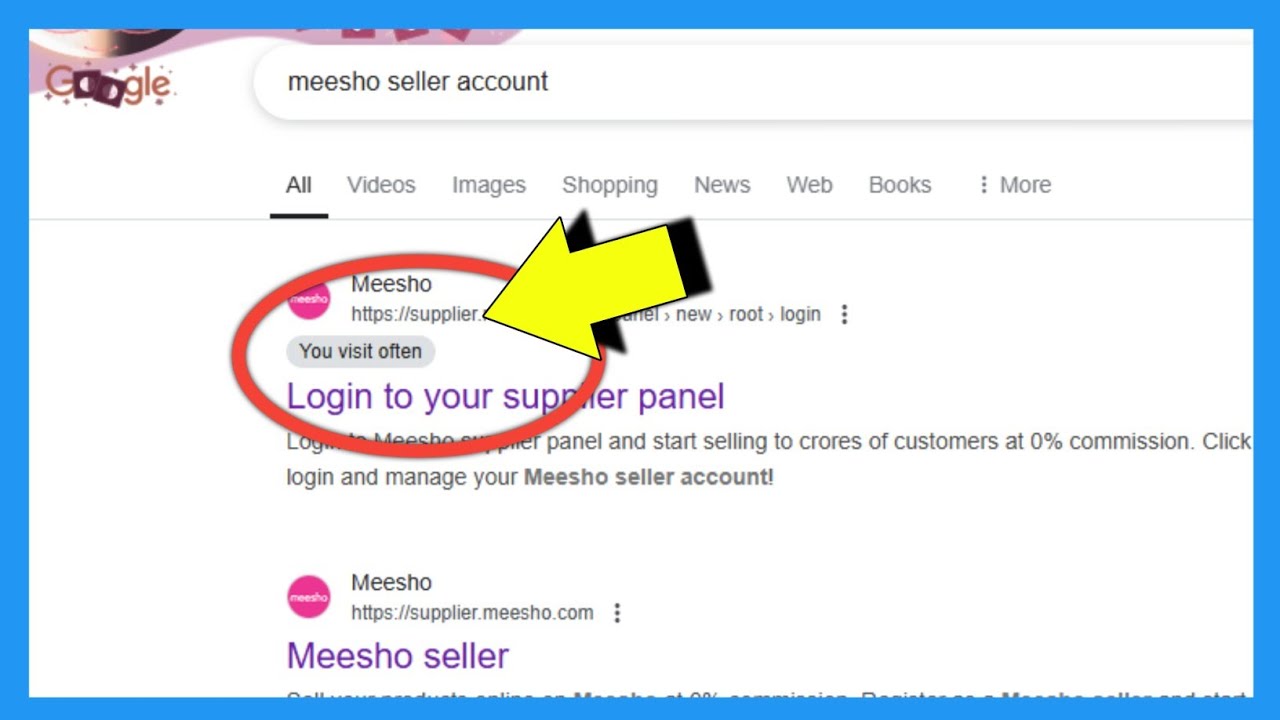The width and height of the screenshot is (1280, 720).
Task: Open the 'Meesho seller' result link
Action: pyautogui.click(x=397, y=656)
